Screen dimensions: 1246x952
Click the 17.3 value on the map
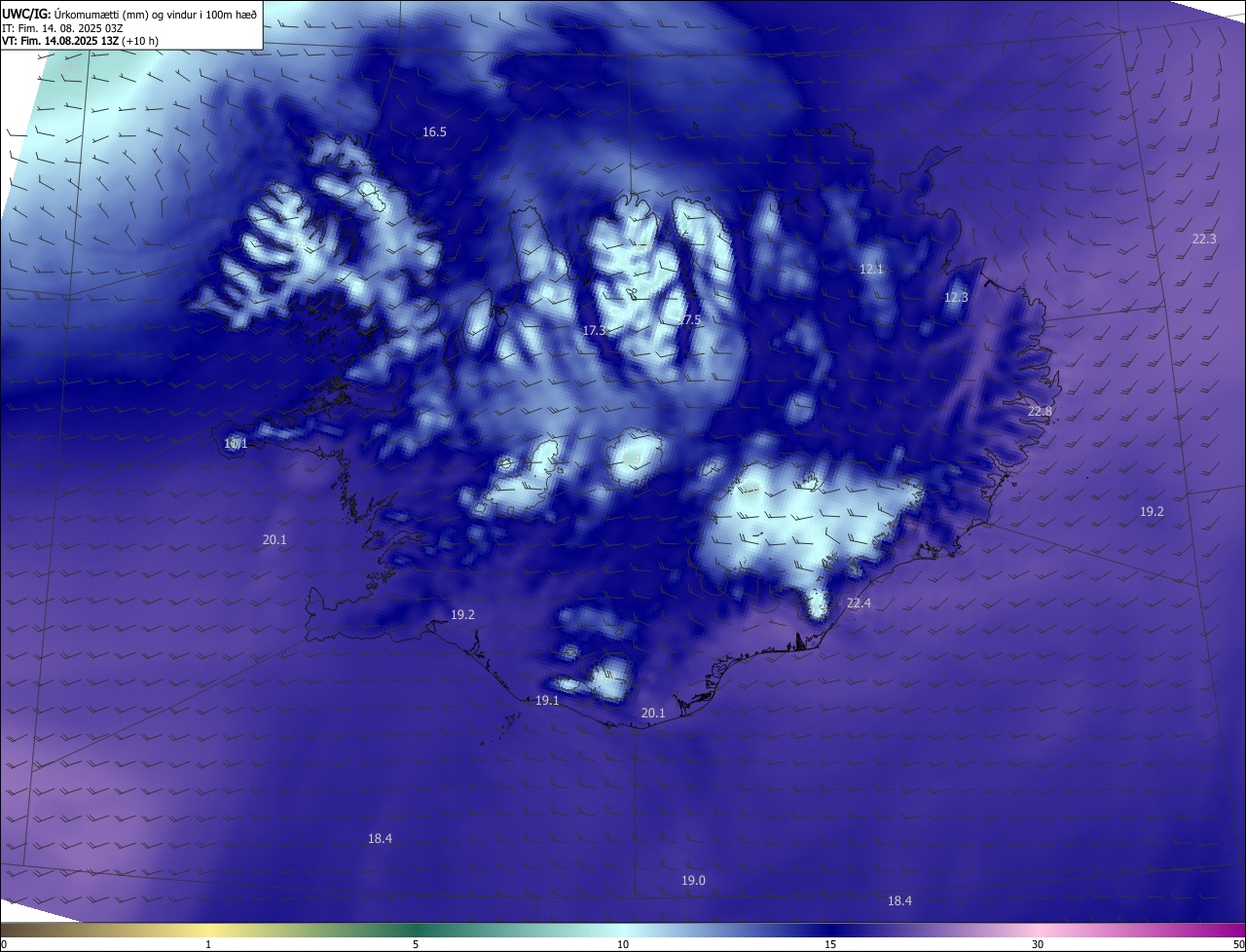[x=594, y=331]
